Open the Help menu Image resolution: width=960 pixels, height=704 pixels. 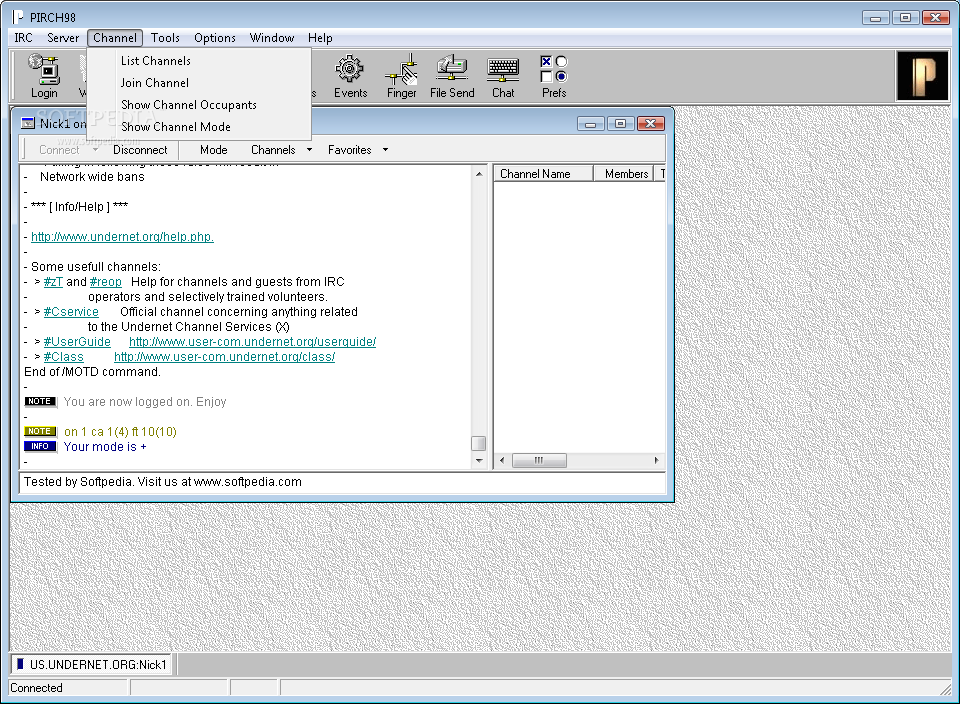[320, 38]
